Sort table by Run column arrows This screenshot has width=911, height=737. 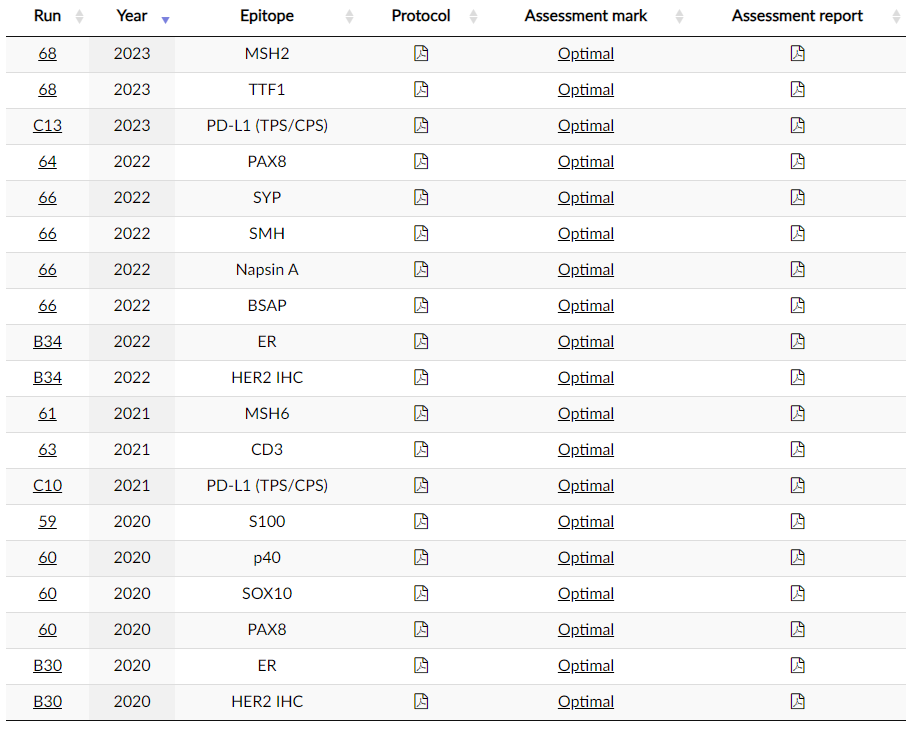(x=80, y=17)
